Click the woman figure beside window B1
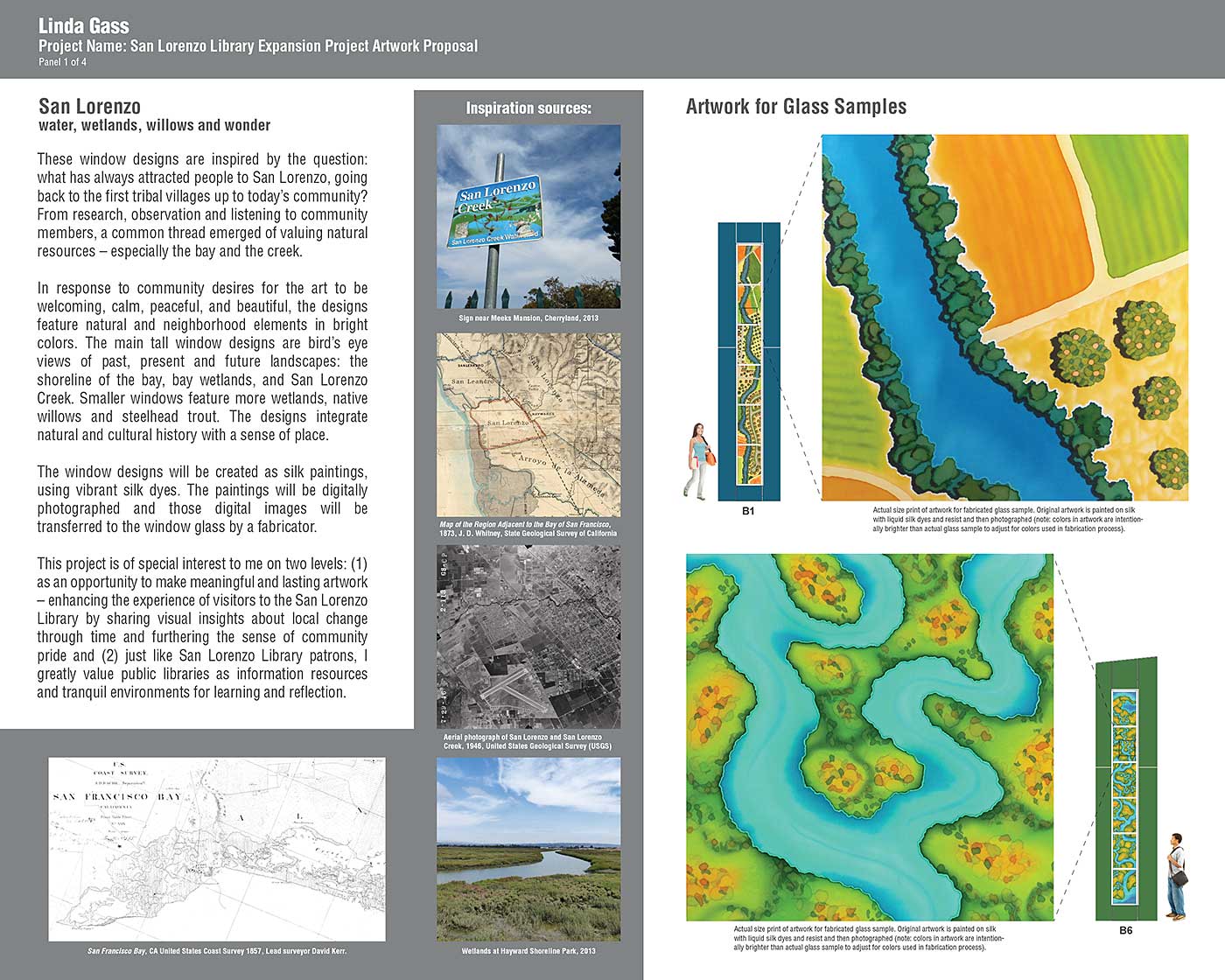 [698, 462]
